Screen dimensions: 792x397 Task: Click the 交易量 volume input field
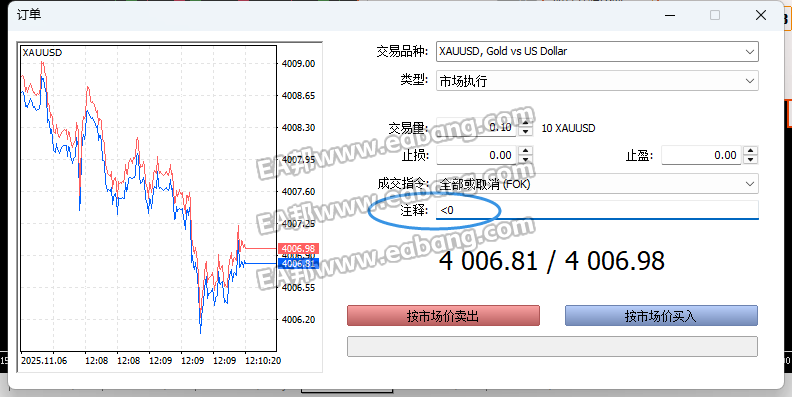pos(476,127)
